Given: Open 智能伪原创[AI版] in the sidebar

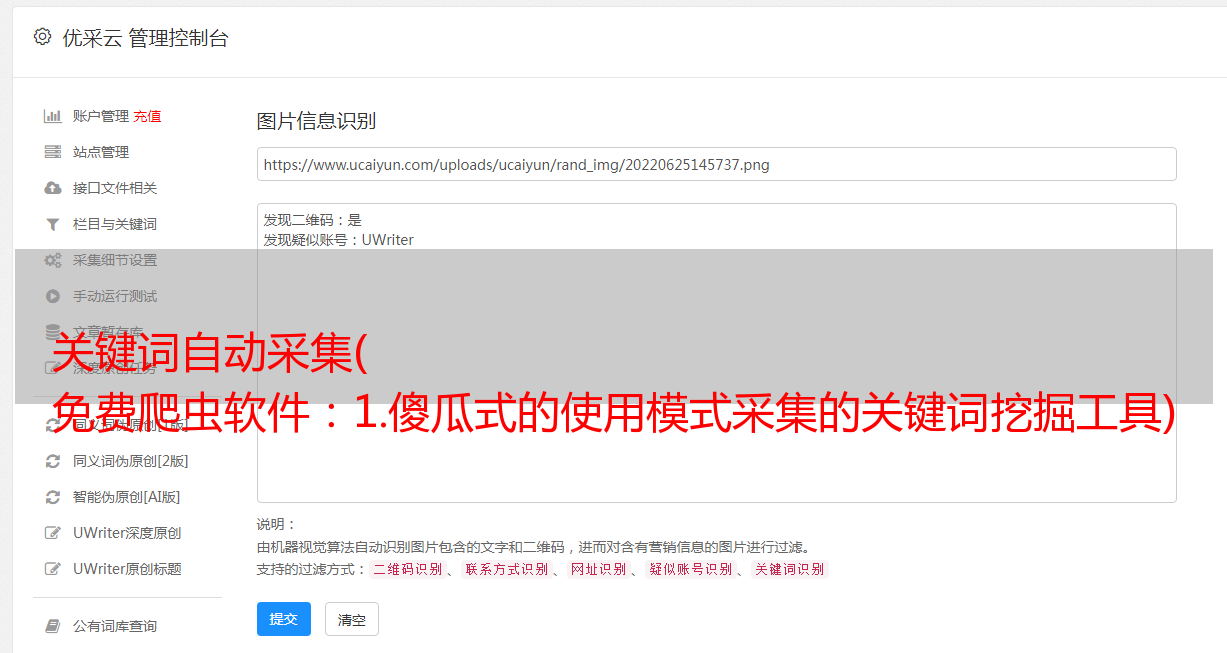Looking at the screenshot, I should [127, 497].
